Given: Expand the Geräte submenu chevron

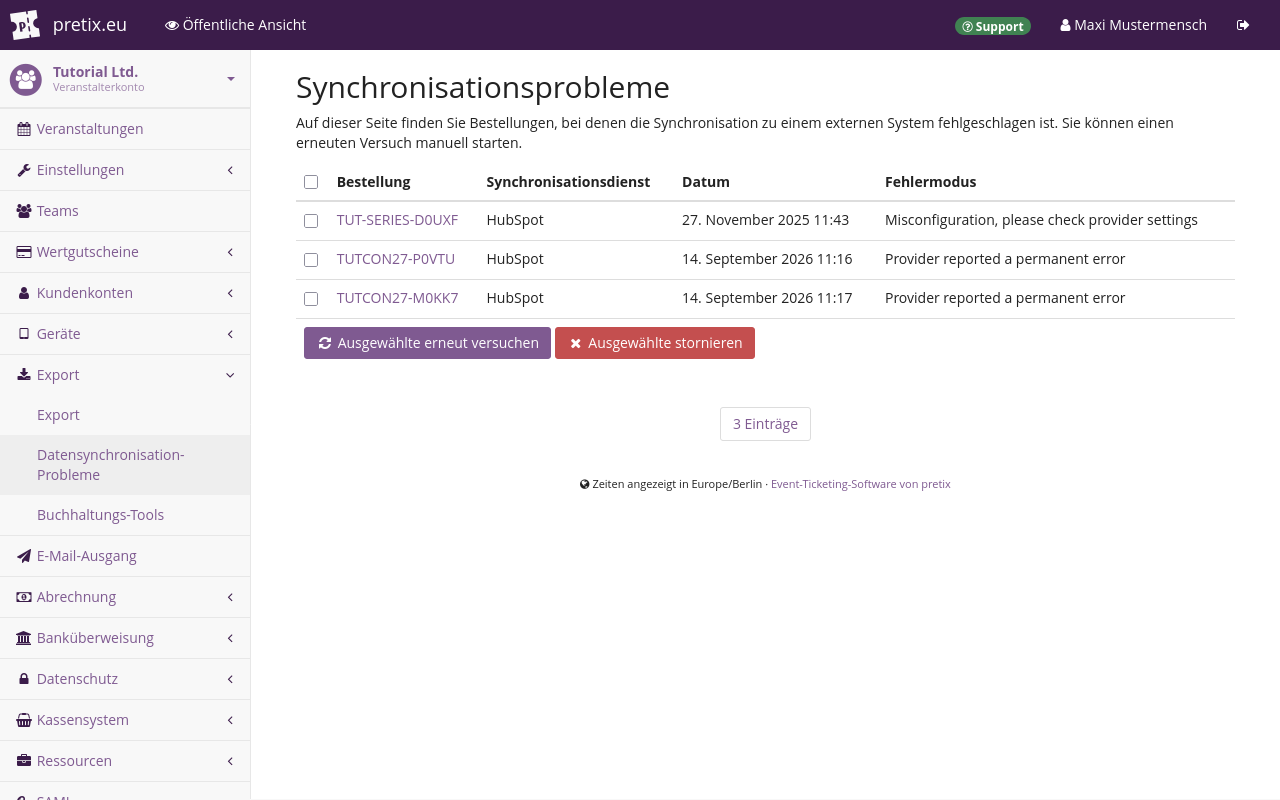Looking at the screenshot, I should click(230, 334).
